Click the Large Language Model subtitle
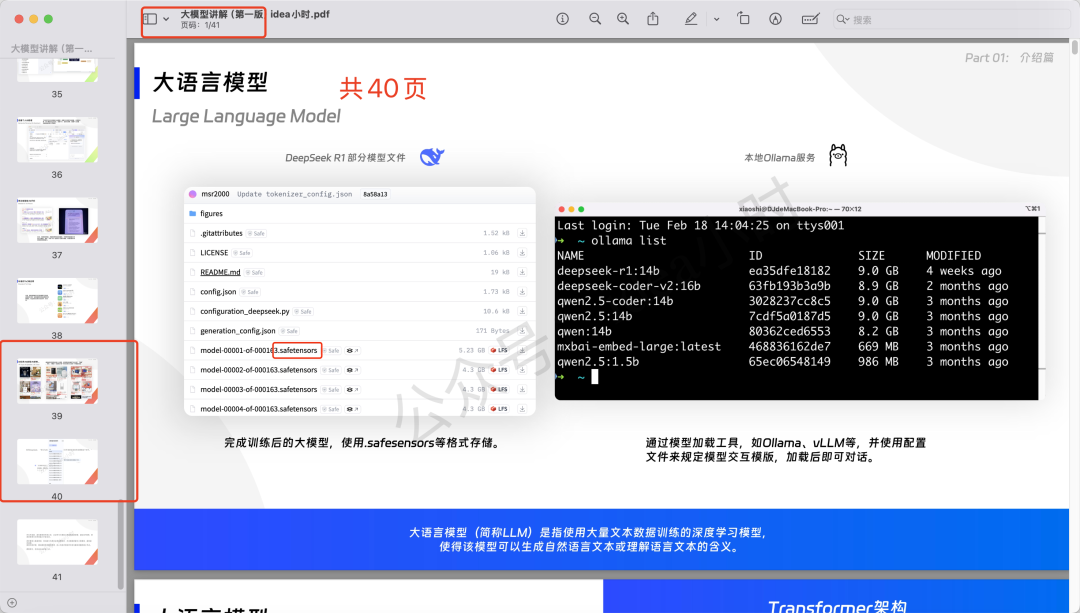 pos(246,116)
